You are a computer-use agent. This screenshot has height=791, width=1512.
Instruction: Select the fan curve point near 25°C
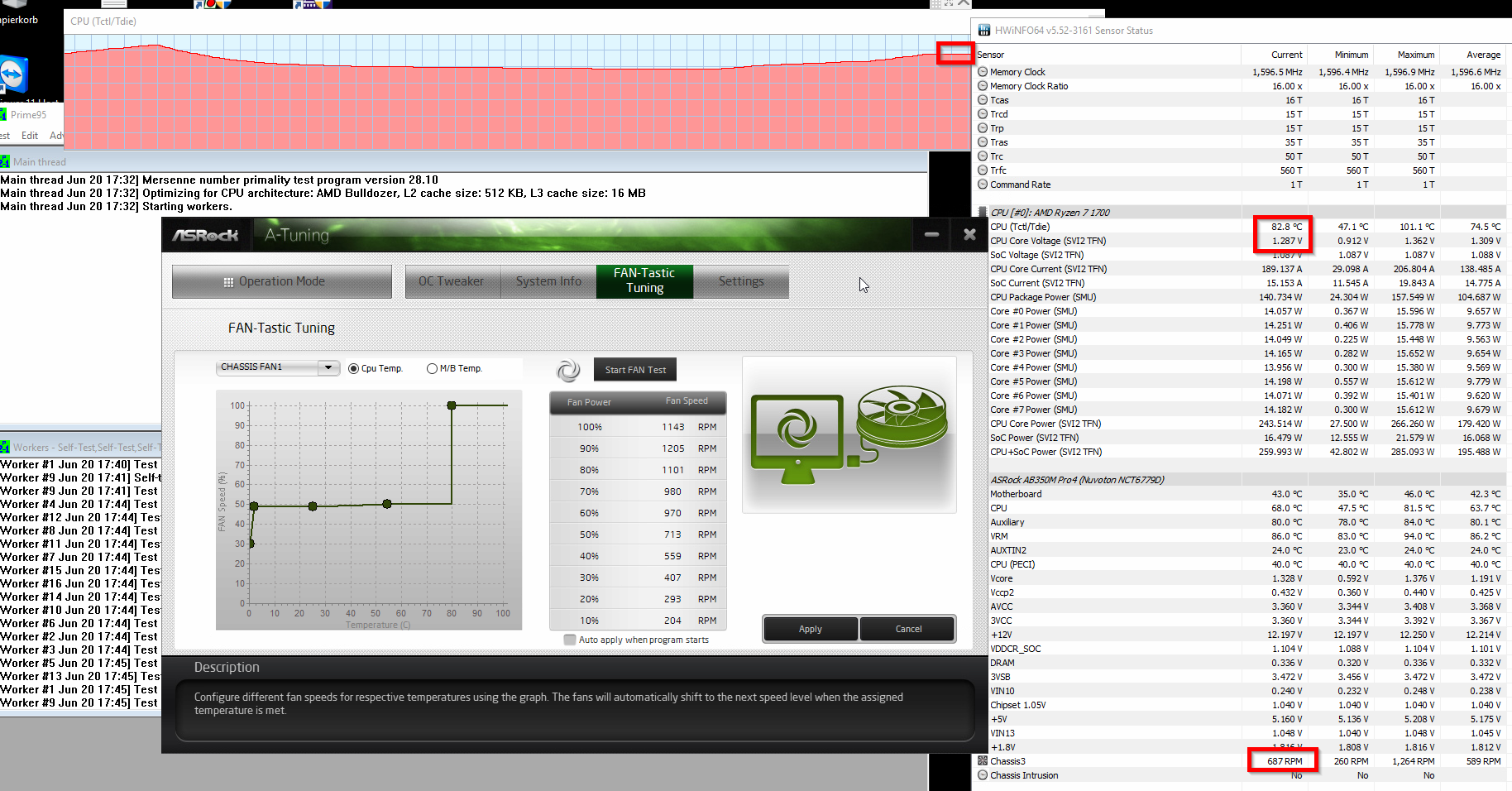coord(313,506)
